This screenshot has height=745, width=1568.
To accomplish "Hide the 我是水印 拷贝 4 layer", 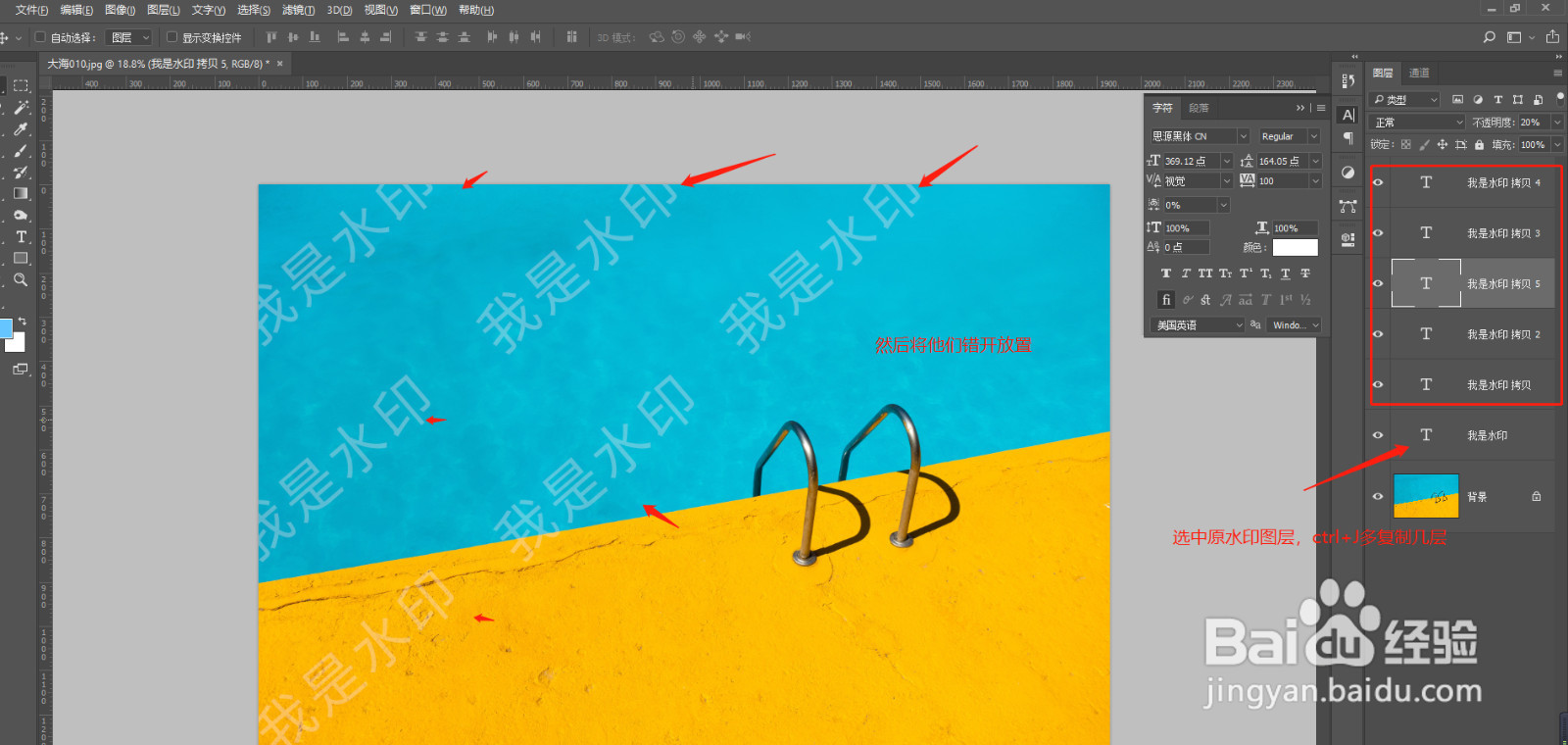I will 1378,183.
